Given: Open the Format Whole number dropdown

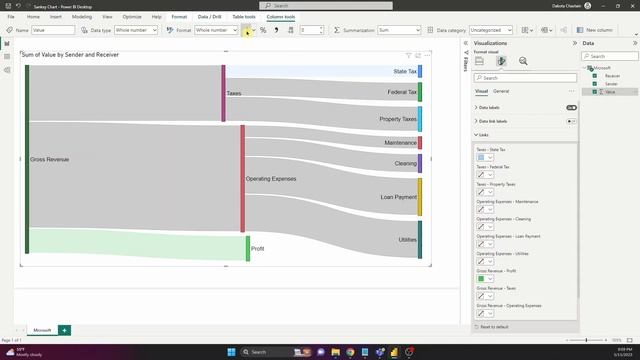Looking at the screenshot, I should click(x=216, y=30).
